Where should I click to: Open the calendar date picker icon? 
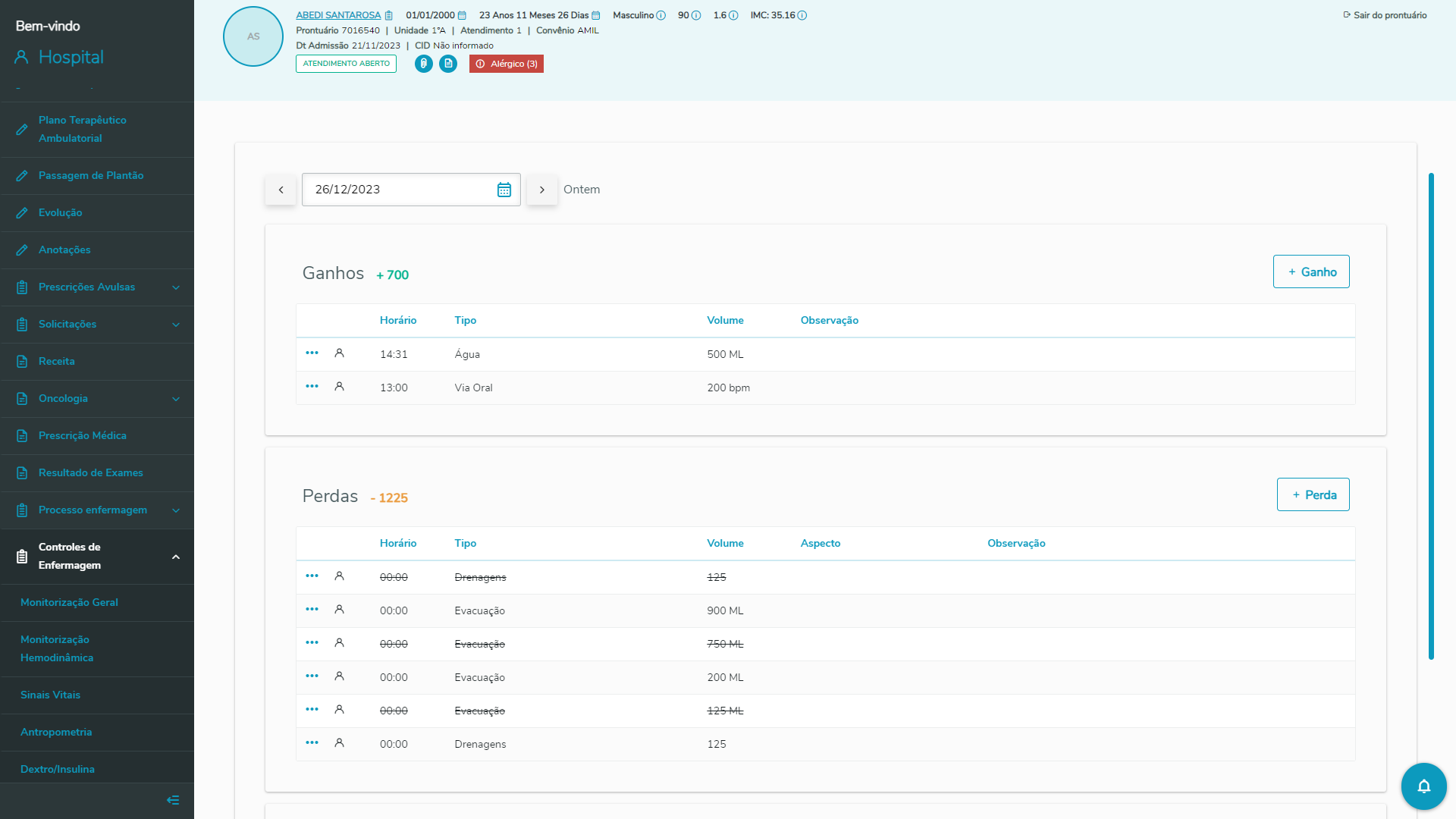[x=504, y=190]
